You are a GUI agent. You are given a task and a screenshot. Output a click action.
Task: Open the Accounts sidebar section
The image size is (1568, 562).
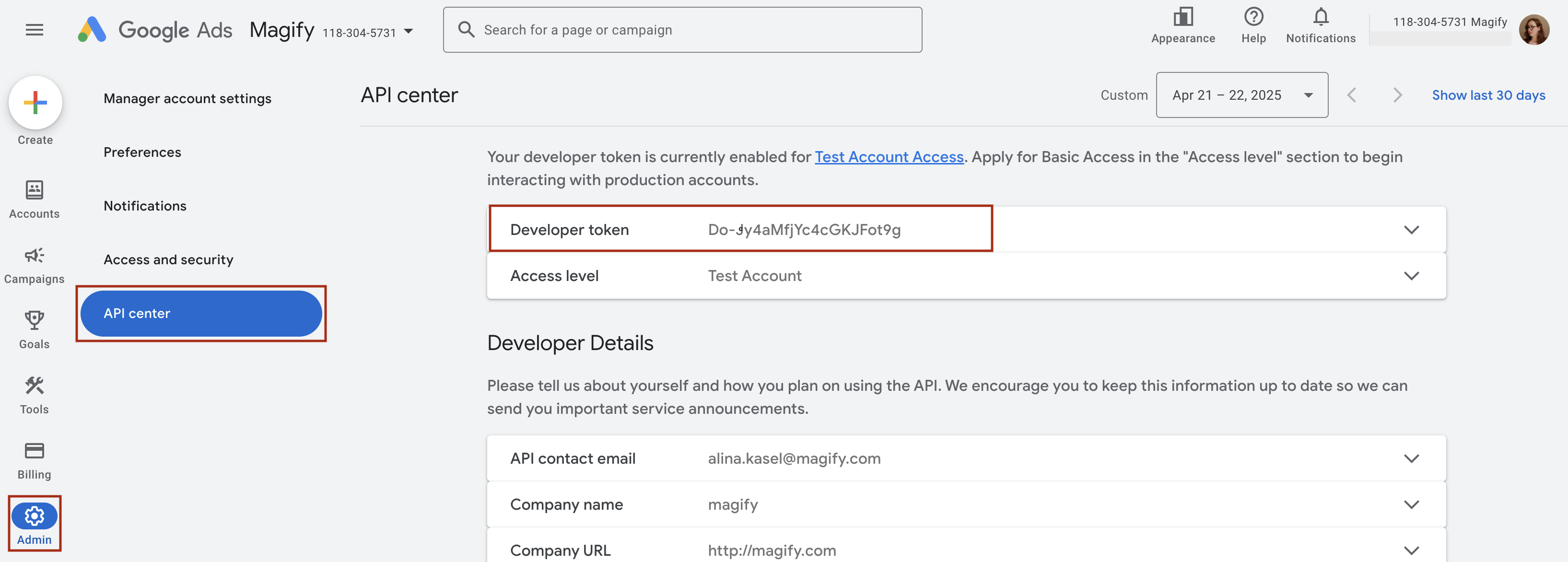[x=34, y=199]
